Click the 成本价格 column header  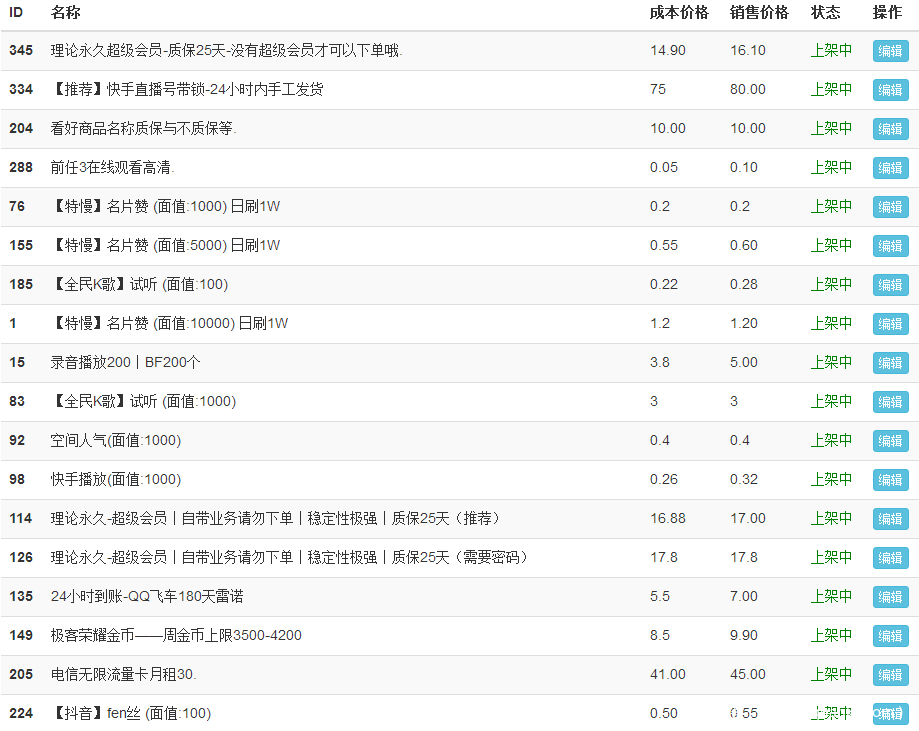click(679, 13)
